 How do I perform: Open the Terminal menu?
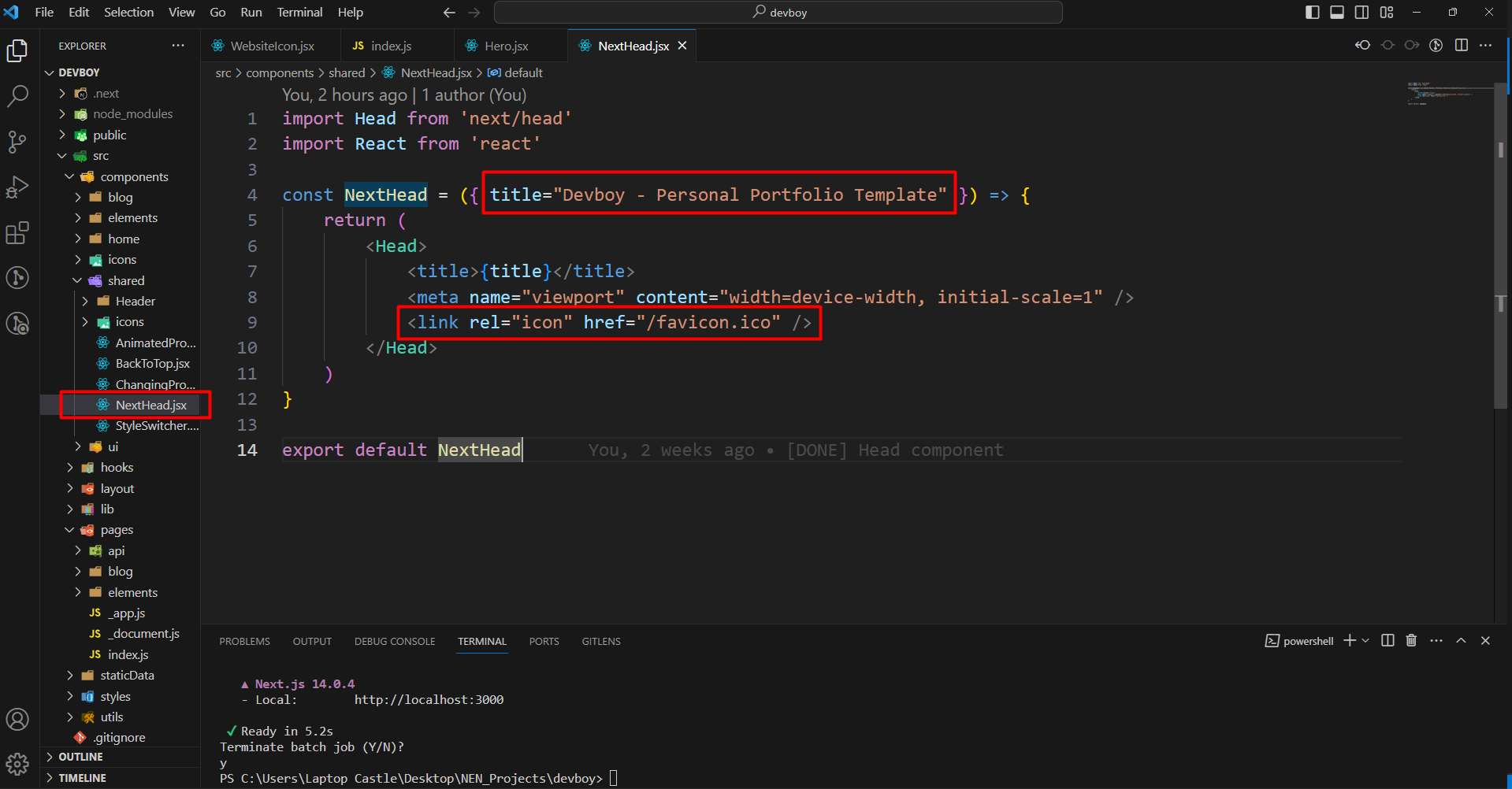[x=299, y=12]
